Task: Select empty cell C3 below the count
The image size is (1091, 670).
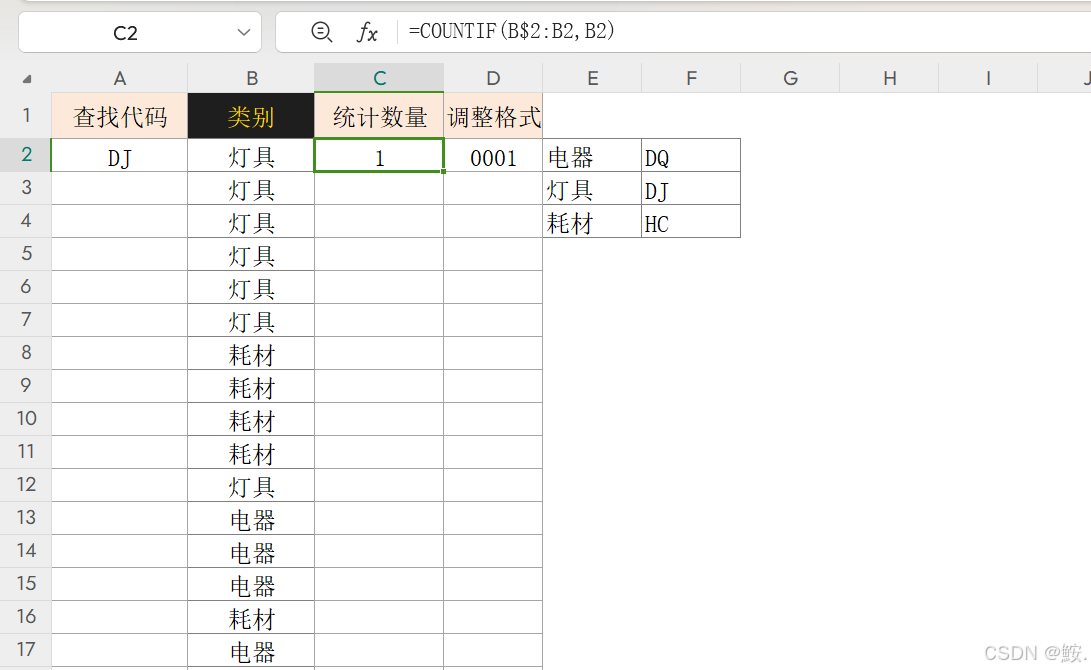Action: point(379,188)
